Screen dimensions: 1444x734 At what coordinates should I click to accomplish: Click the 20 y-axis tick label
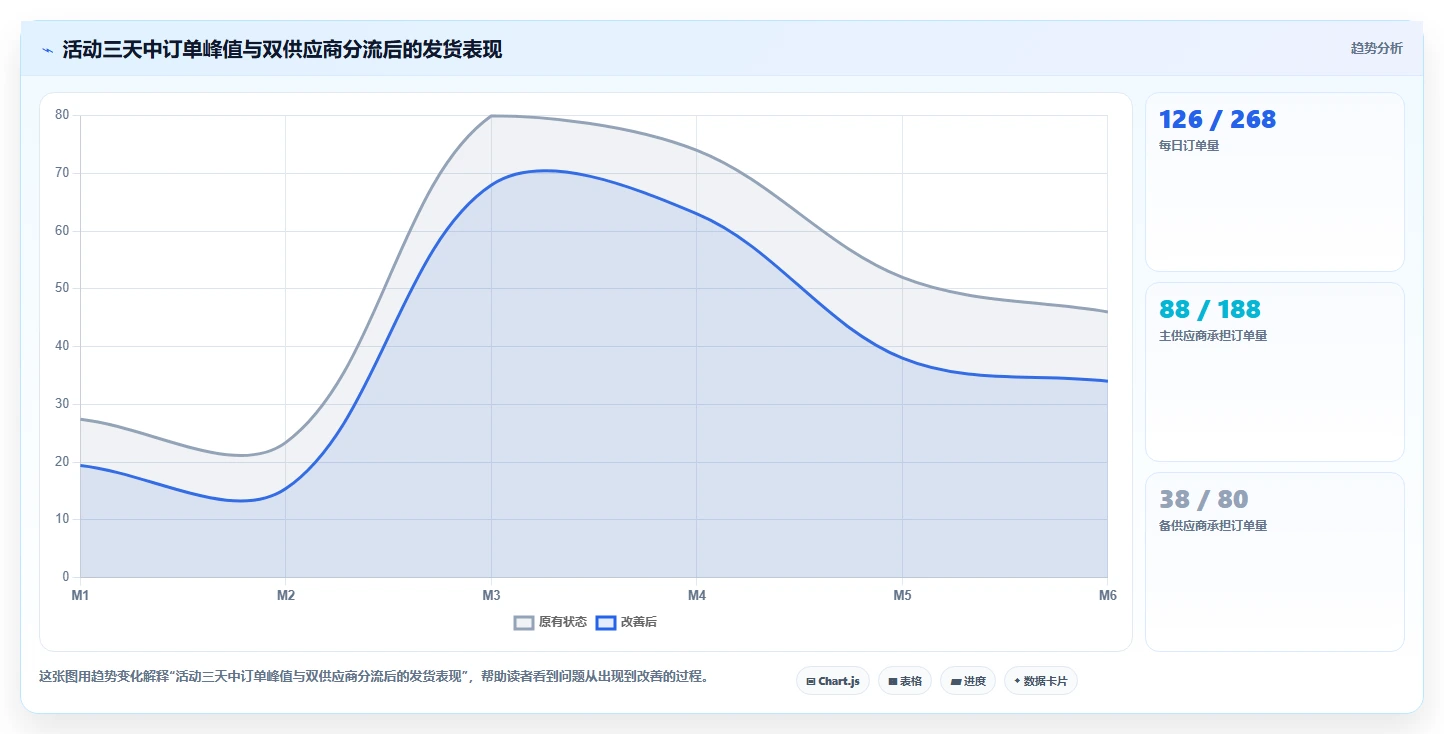click(x=62, y=462)
